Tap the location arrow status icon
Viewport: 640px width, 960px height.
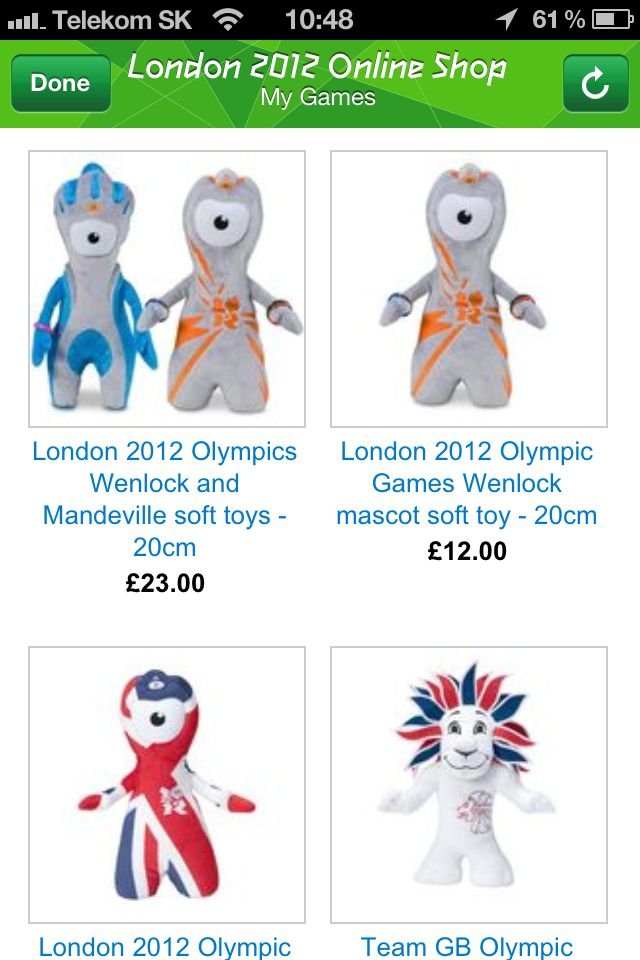pos(506,20)
